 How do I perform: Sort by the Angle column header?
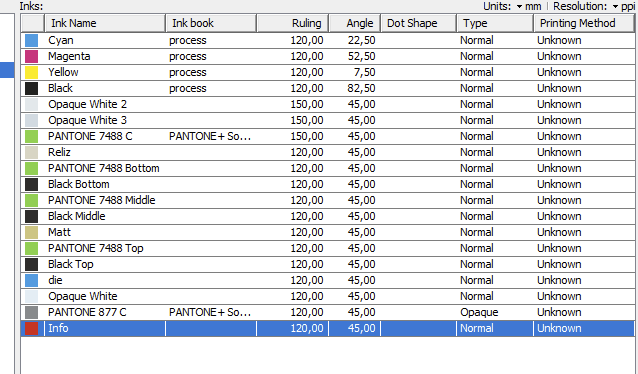354,23
